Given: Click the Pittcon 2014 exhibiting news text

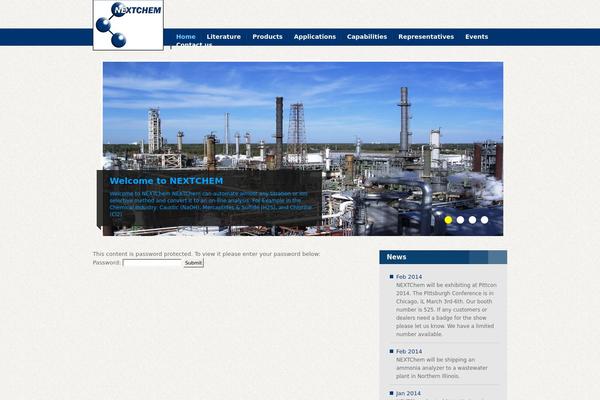Looking at the screenshot, I should click(446, 310).
